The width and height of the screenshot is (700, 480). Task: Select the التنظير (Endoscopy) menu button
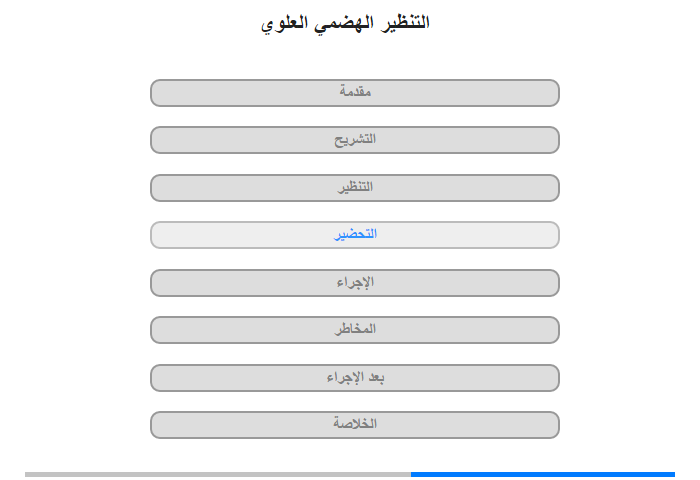point(355,188)
